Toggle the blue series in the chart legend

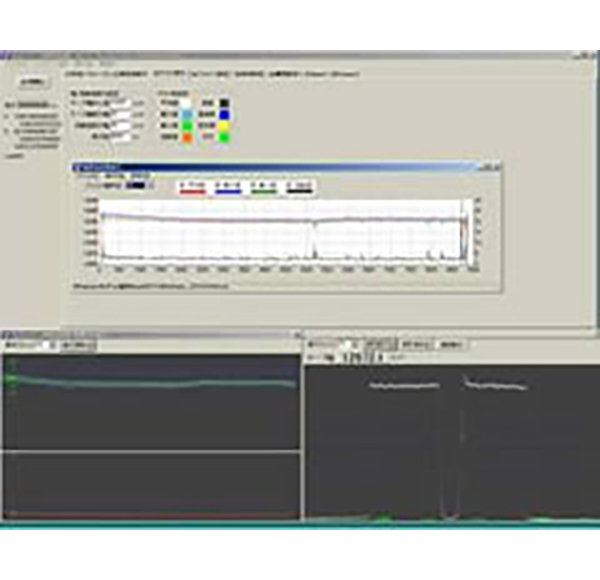(227, 185)
